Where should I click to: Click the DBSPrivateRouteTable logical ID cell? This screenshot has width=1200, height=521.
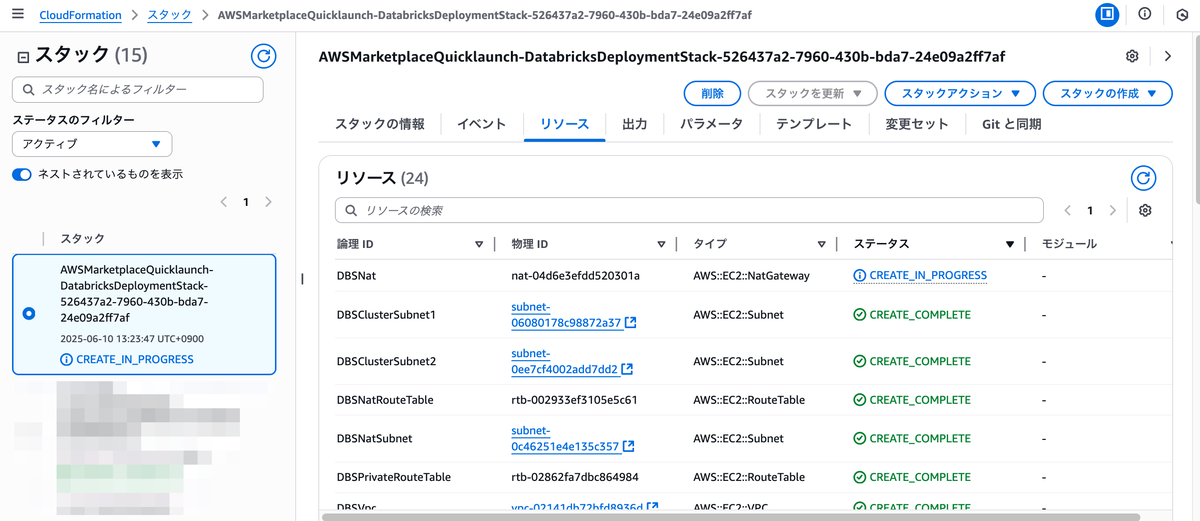coord(393,477)
